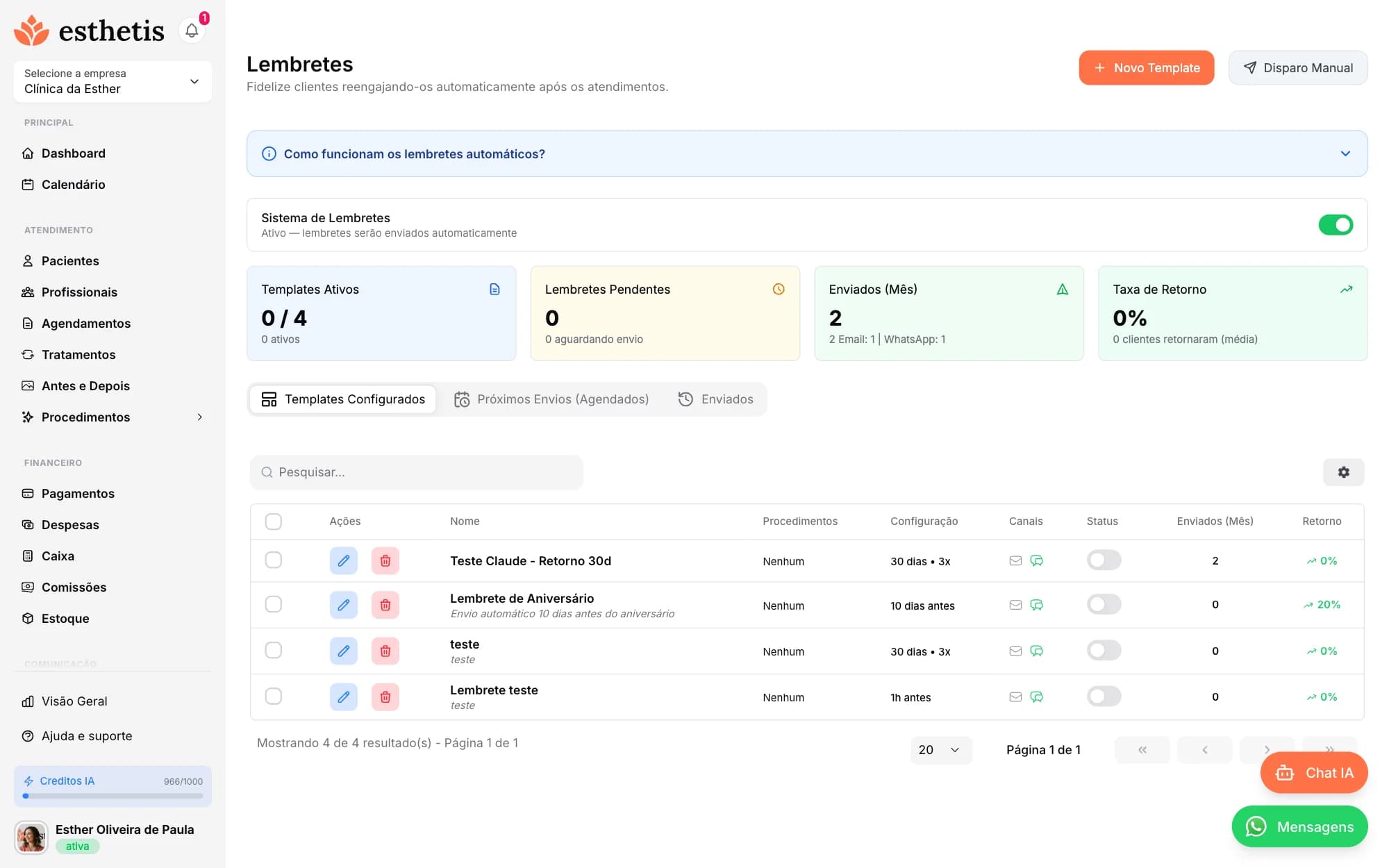Open the Mensagens WhatsApp button

pyautogui.click(x=1299, y=827)
